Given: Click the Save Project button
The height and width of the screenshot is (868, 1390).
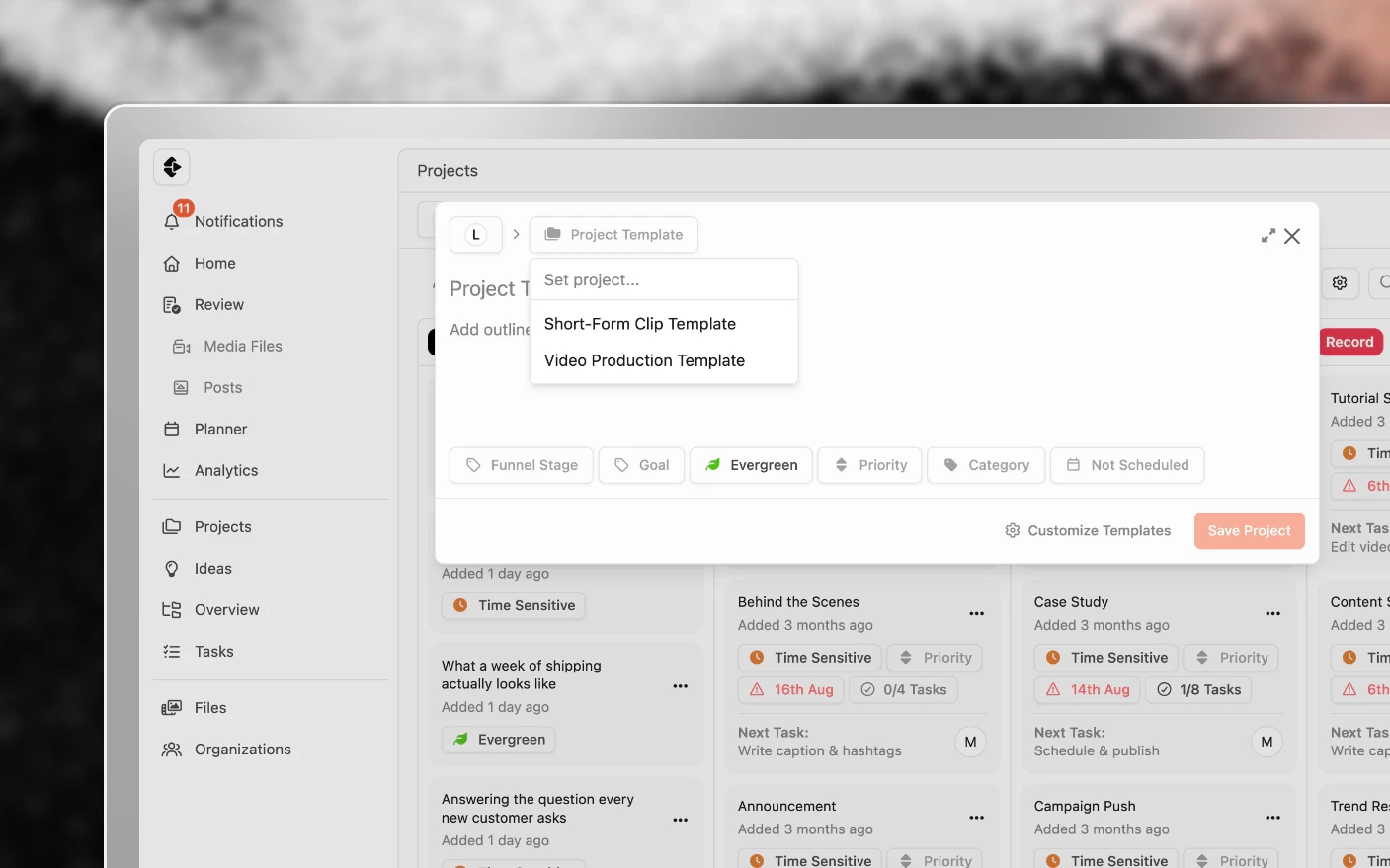Looking at the screenshot, I should pos(1250,531).
